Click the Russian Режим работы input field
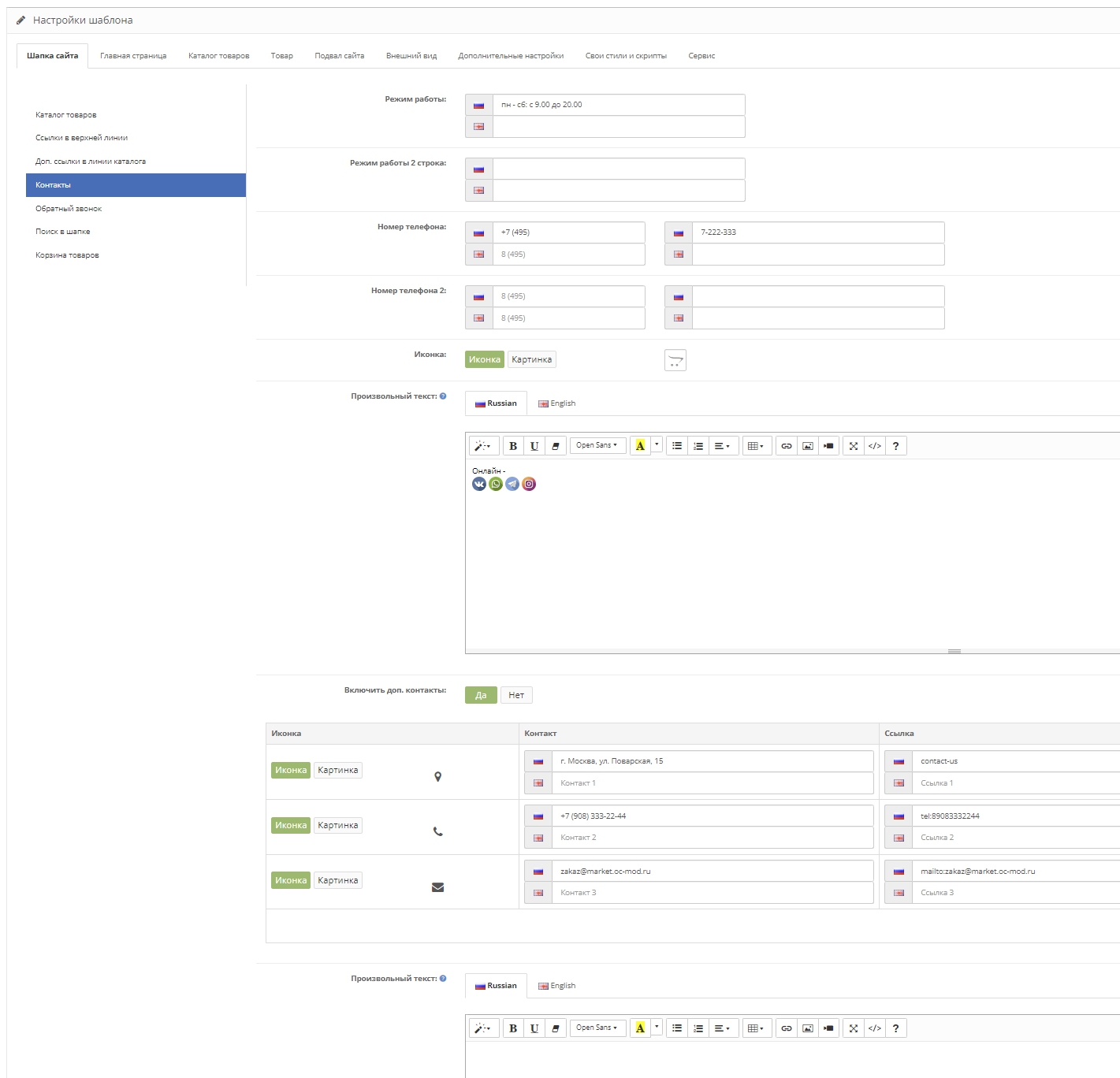Viewport: 1120px width, 1078px height. [x=618, y=105]
